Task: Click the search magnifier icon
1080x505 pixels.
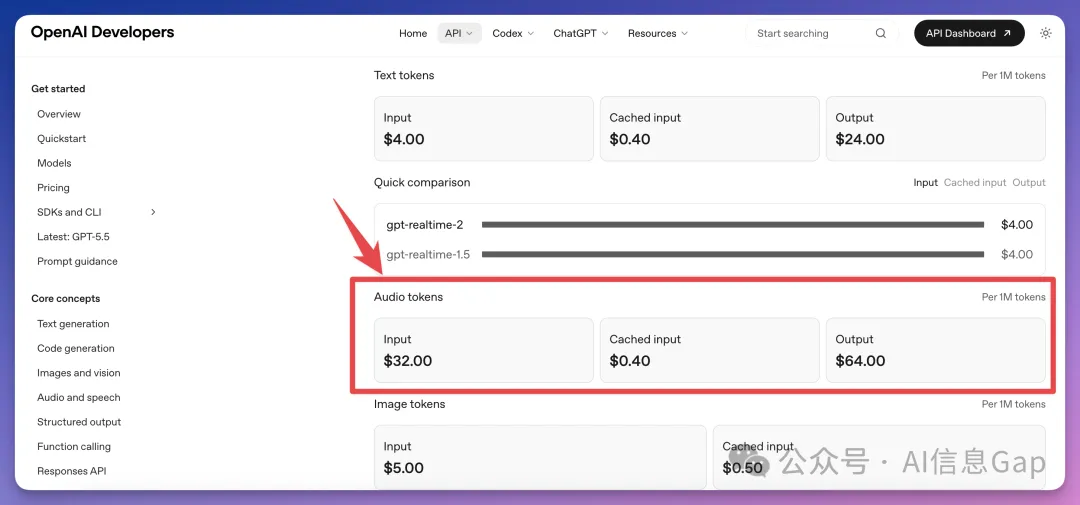Action: coord(880,33)
